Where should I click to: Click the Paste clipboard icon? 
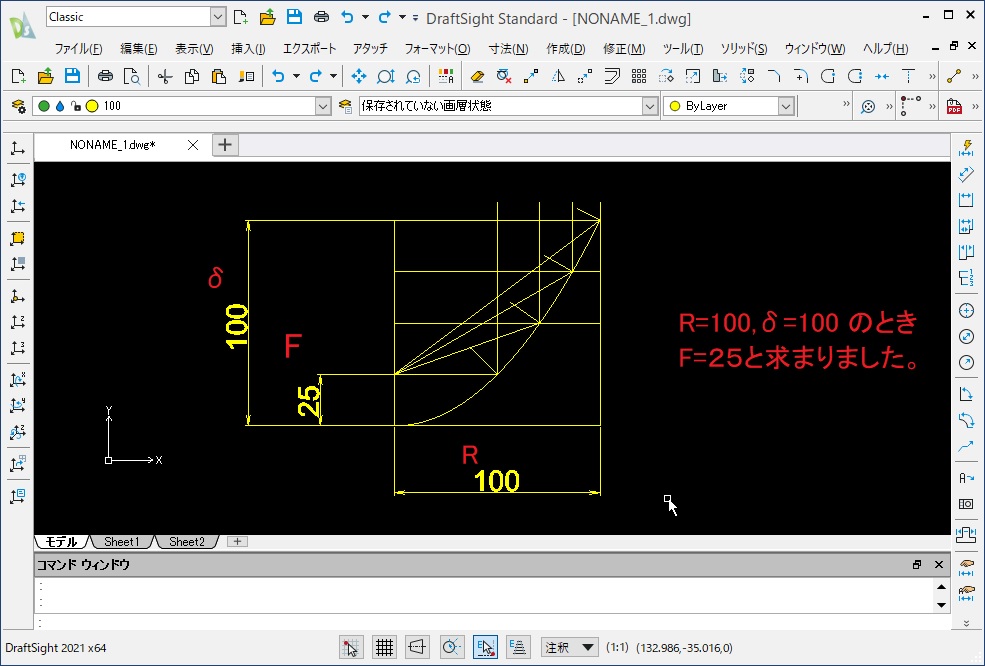pyautogui.click(x=219, y=77)
